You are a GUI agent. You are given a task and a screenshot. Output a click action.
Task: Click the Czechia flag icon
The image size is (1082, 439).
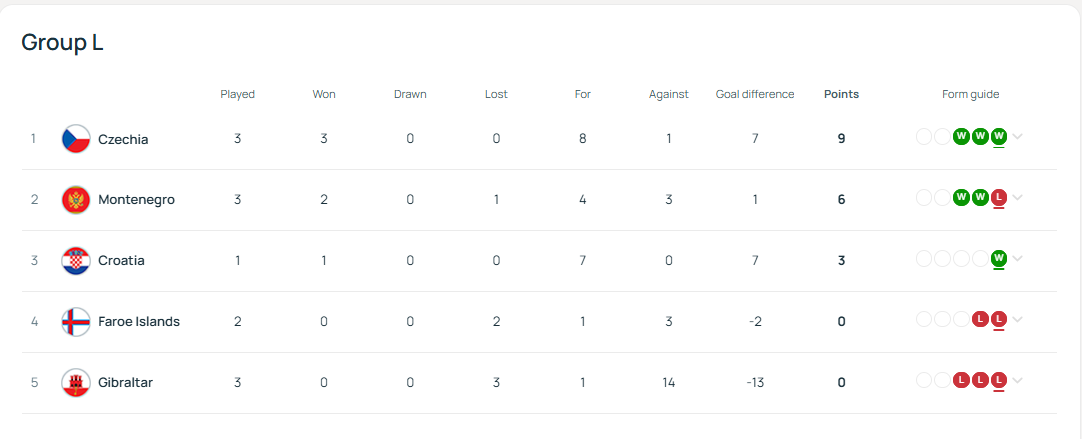click(76, 139)
